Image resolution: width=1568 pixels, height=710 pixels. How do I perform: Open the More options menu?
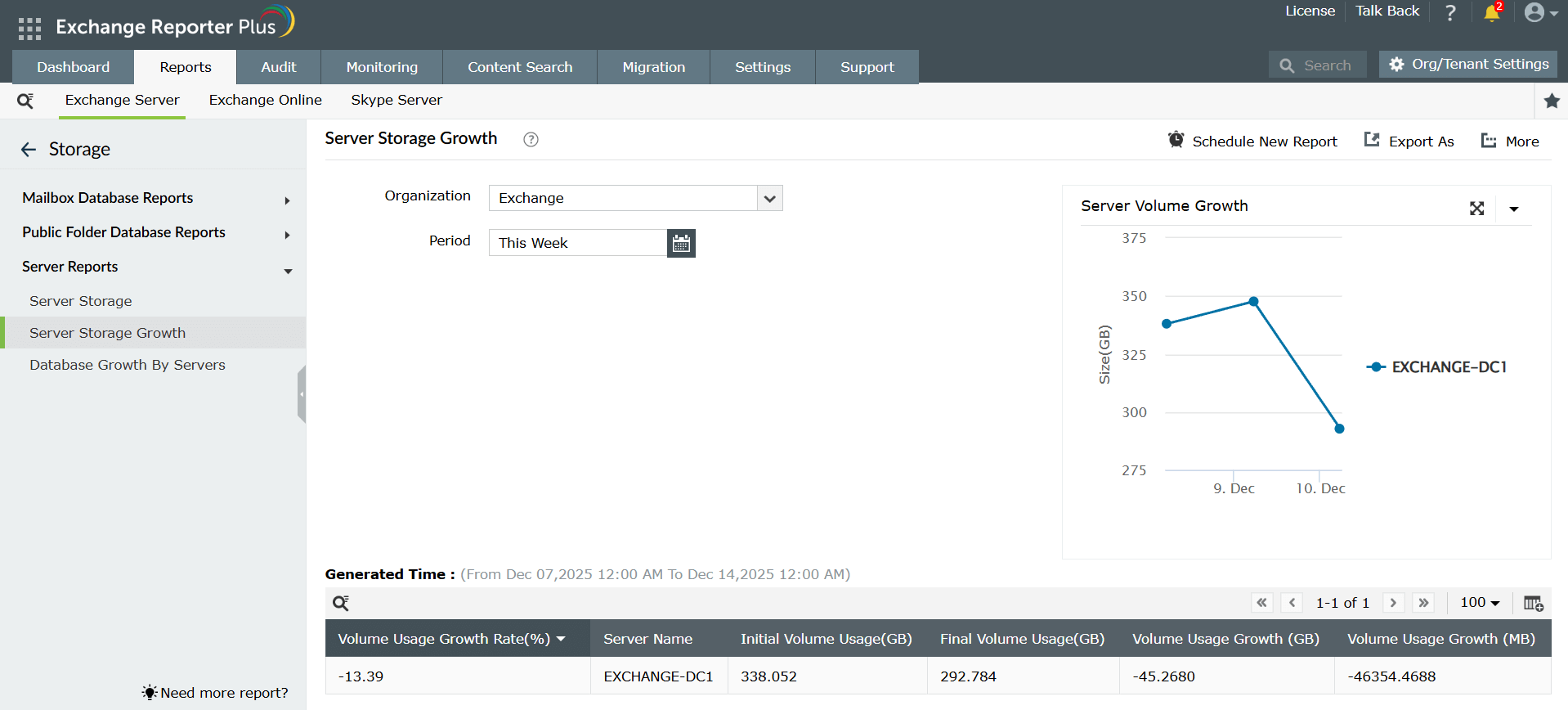tap(1510, 141)
